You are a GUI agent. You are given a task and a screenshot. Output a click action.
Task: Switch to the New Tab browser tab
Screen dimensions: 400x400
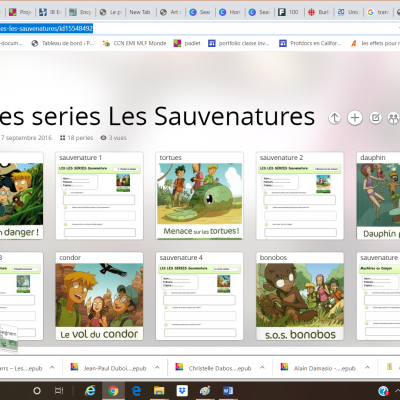[x=140, y=12]
